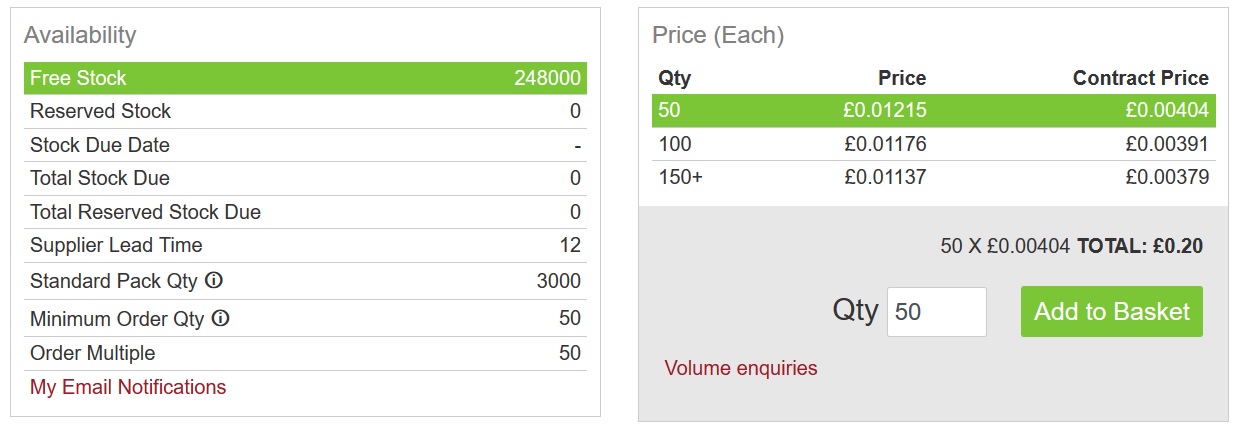Click the Price column header
This screenshot has width=1240, height=433.
[901, 78]
